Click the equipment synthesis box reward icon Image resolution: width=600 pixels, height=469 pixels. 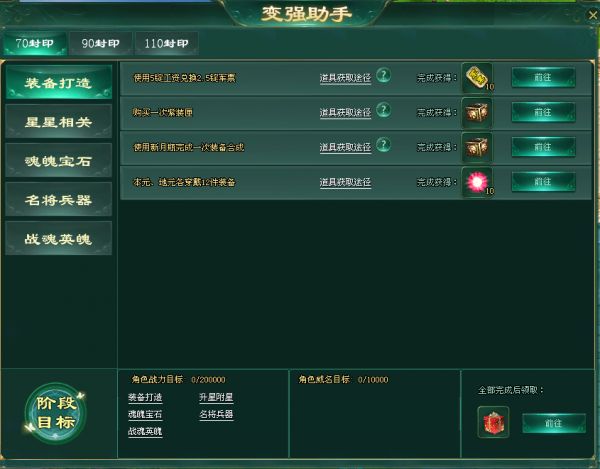click(477, 147)
